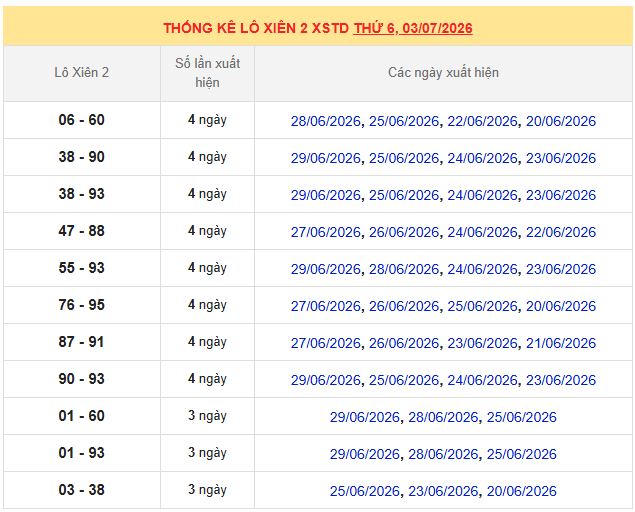This screenshot has height=512, width=635.
Task: Open 25/06/2026 in the 38 - 93 row
Action: (x=404, y=195)
